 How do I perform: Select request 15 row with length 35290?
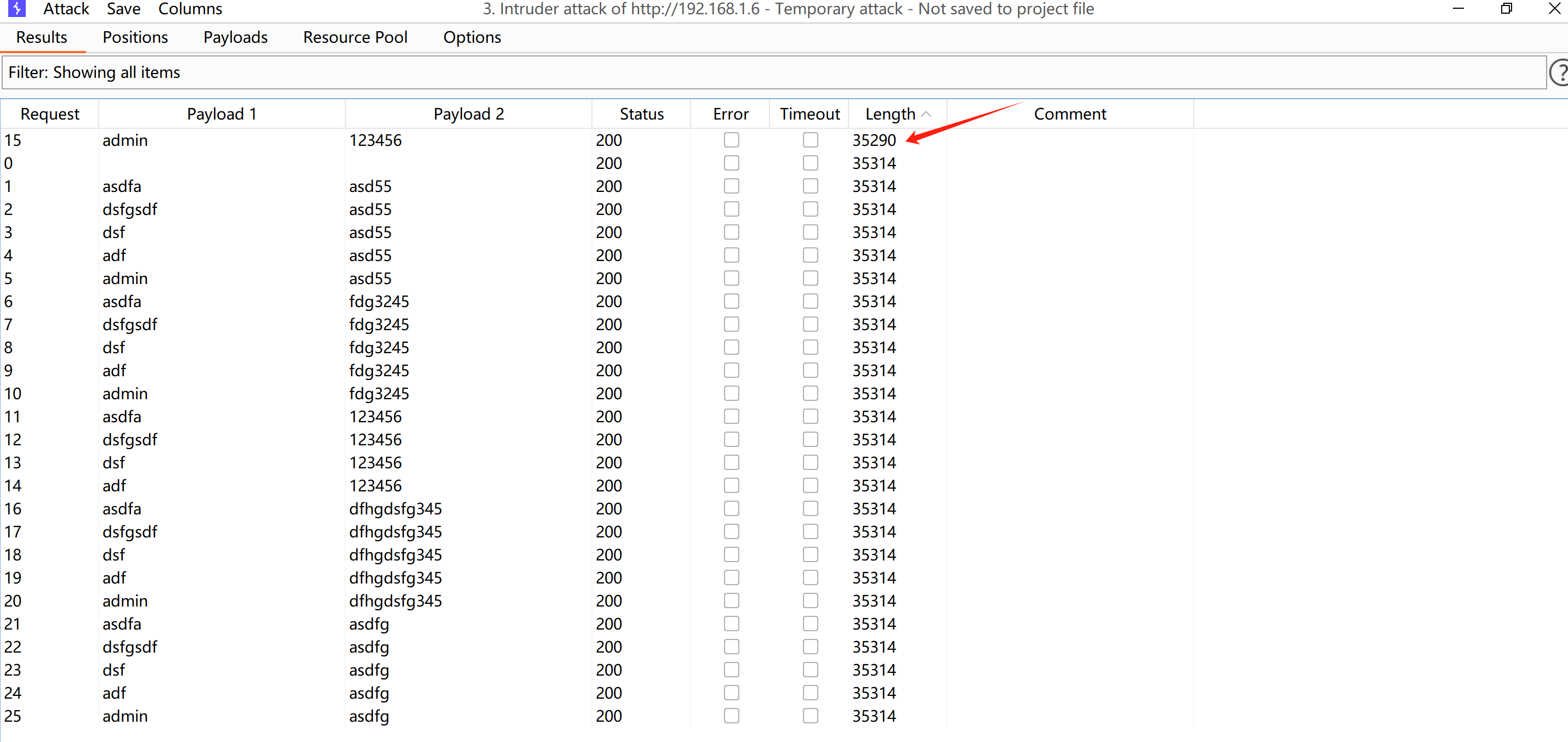pos(426,140)
